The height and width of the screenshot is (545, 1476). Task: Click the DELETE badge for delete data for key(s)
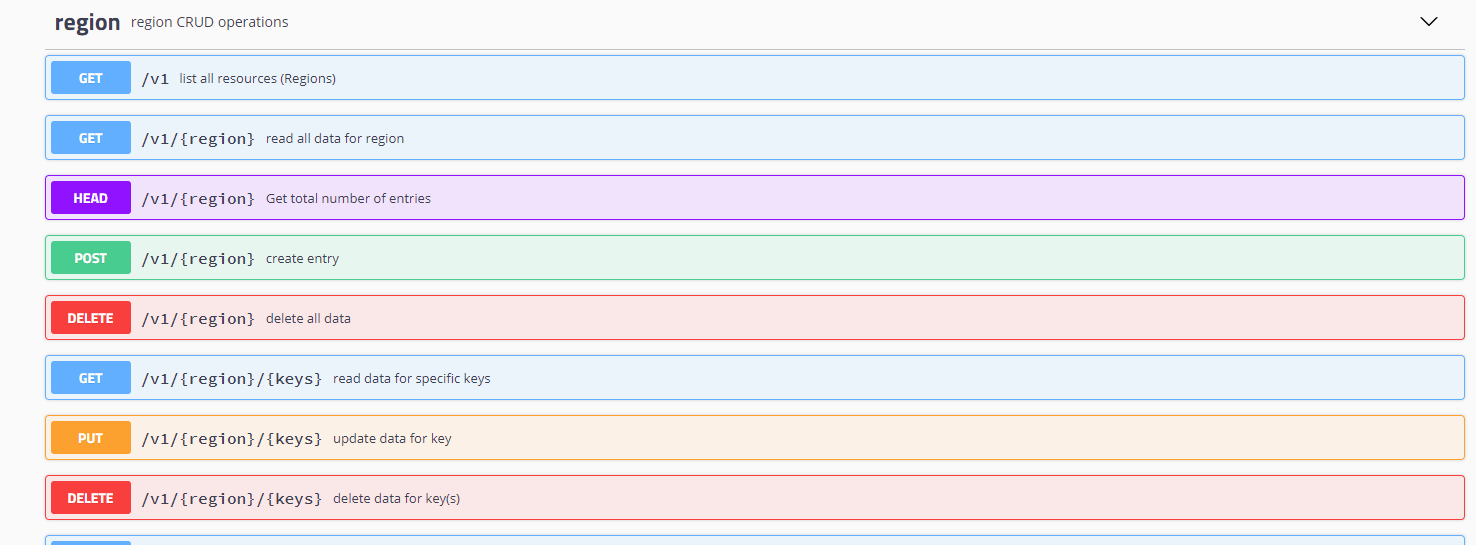click(90, 498)
